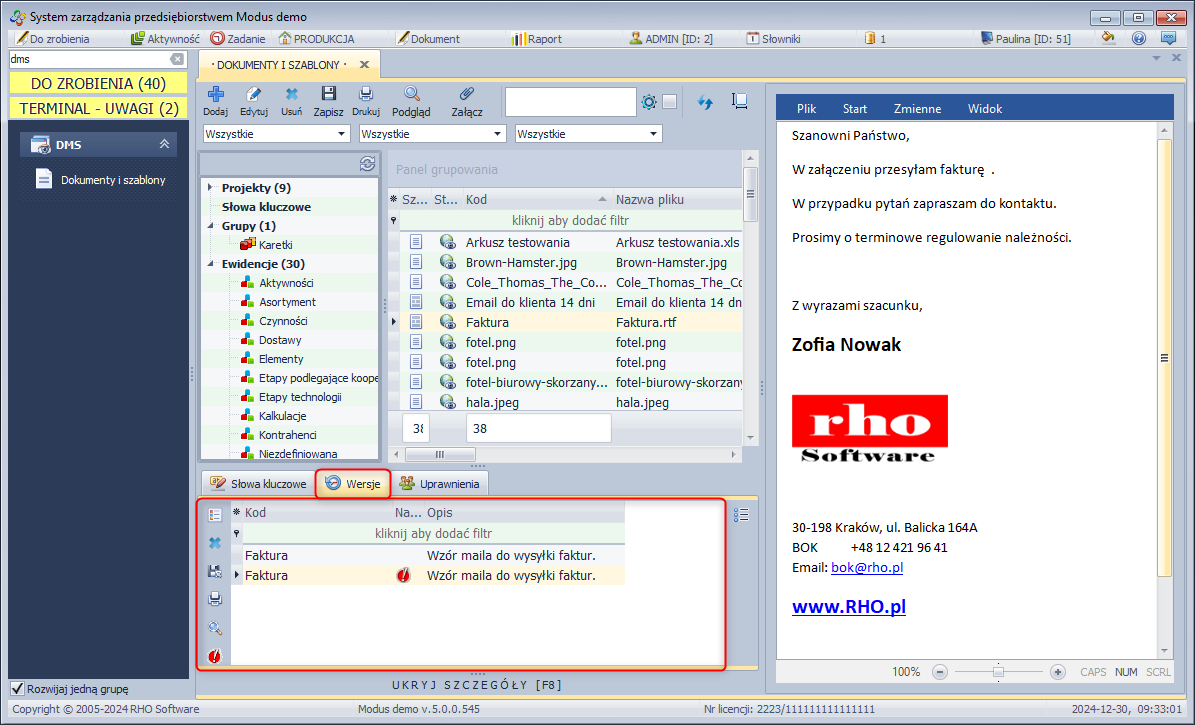Switch to the Wersje tab

click(x=353, y=483)
